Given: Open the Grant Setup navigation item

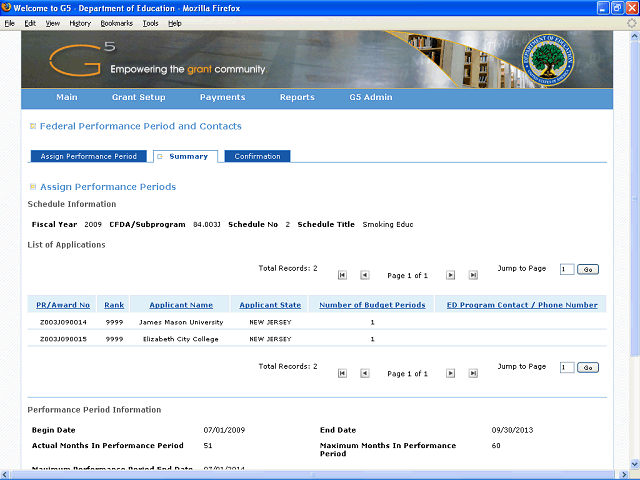Looking at the screenshot, I should (x=139, y=97).
